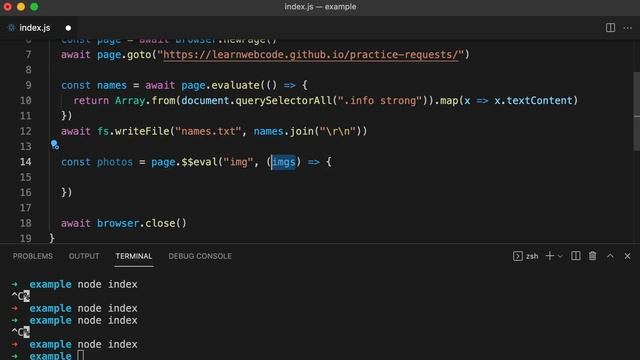Click the selected 'imgs' parameter
Image resolution: width=640 pixels, height=360 pixels.
(x=284, y=162)
